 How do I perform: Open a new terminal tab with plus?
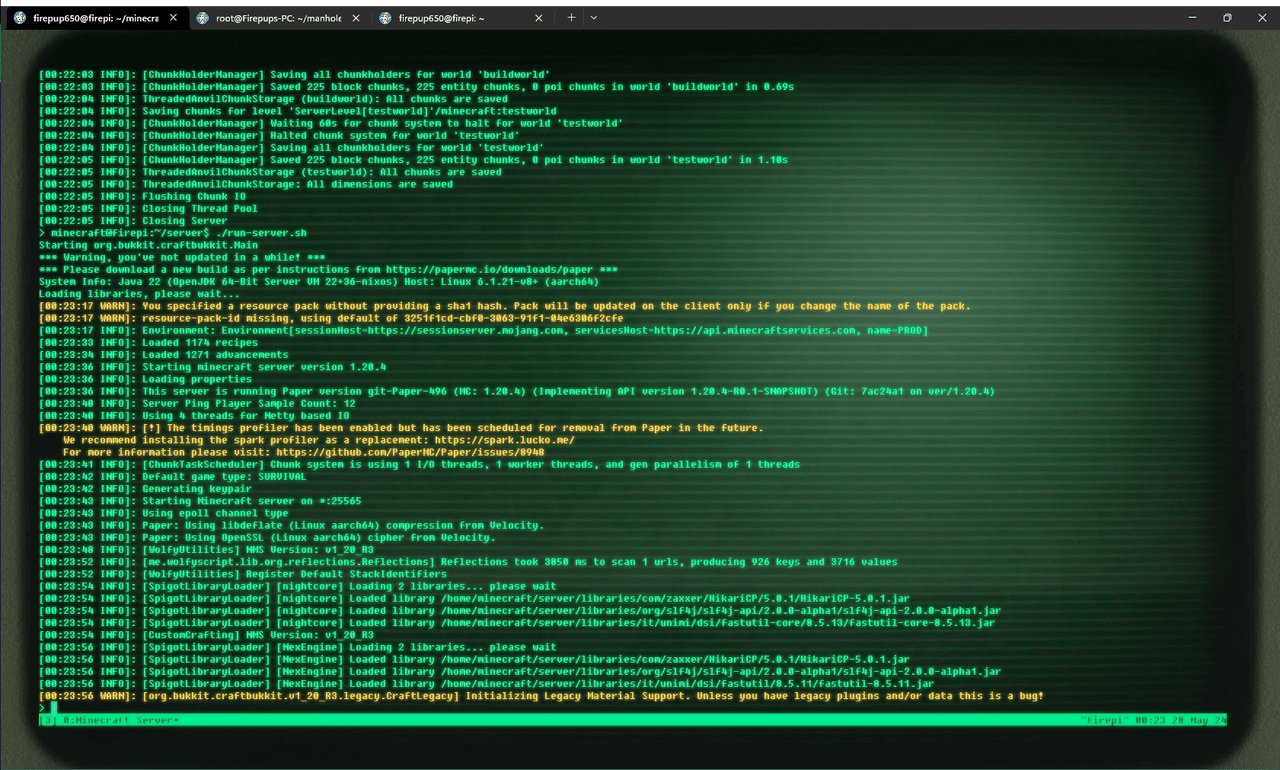coord(571,17)
